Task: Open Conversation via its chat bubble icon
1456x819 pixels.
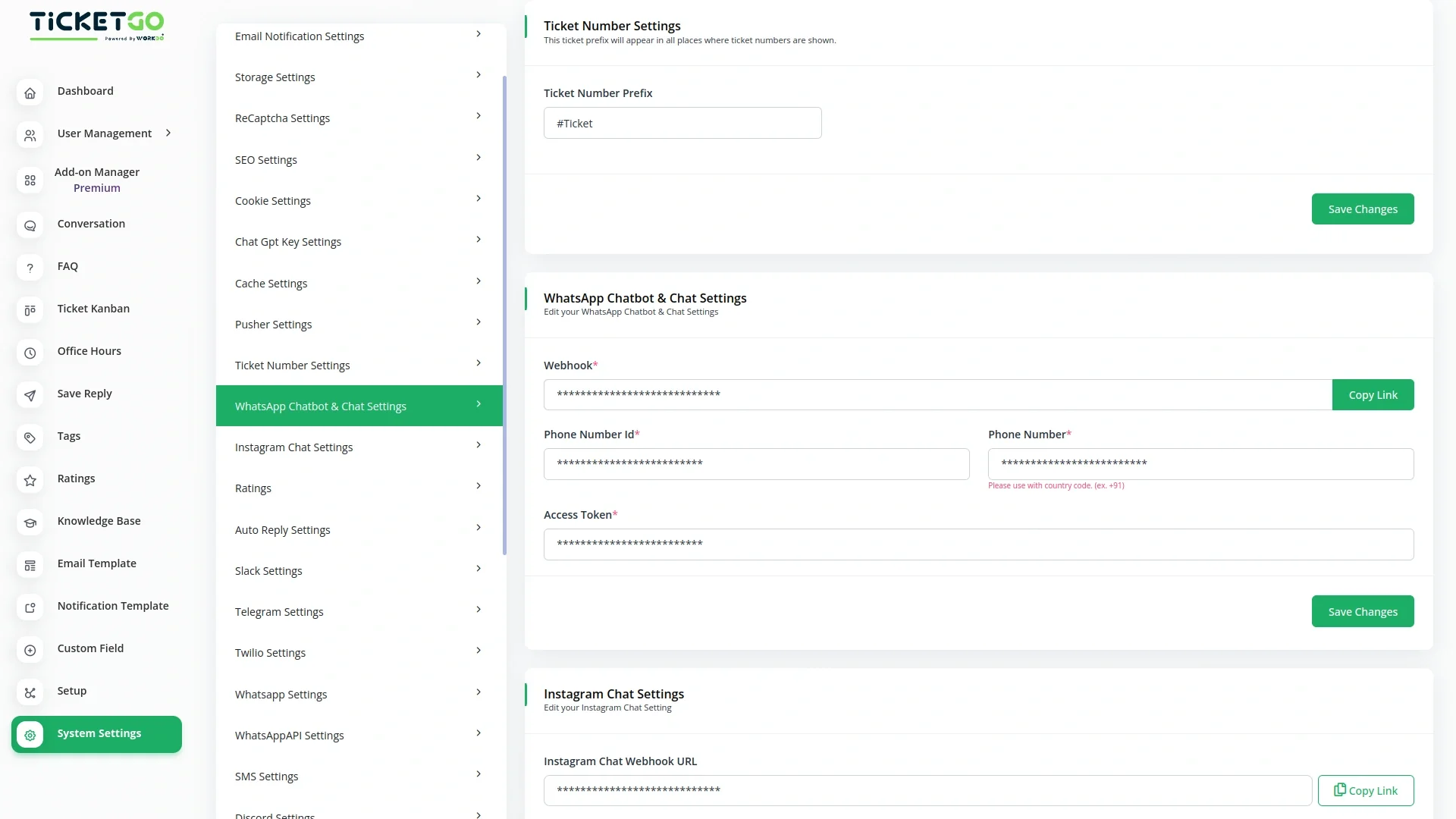Action: [30, 225]
